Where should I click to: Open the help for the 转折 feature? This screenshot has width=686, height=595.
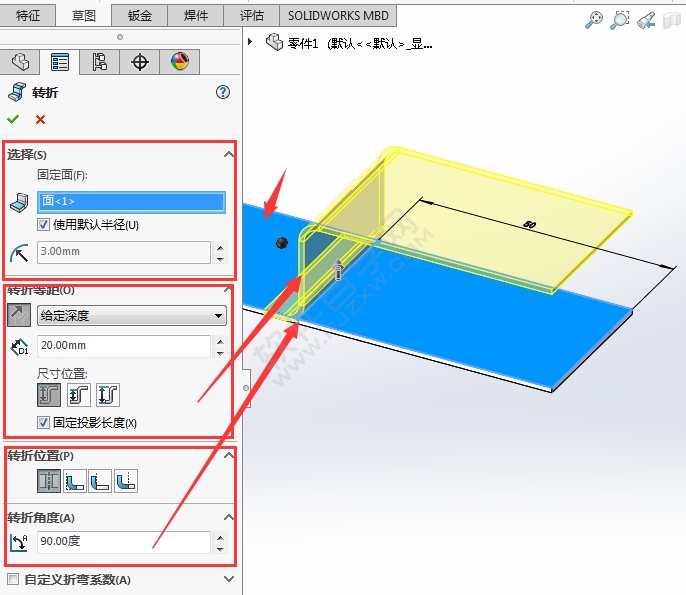[223, 92]
